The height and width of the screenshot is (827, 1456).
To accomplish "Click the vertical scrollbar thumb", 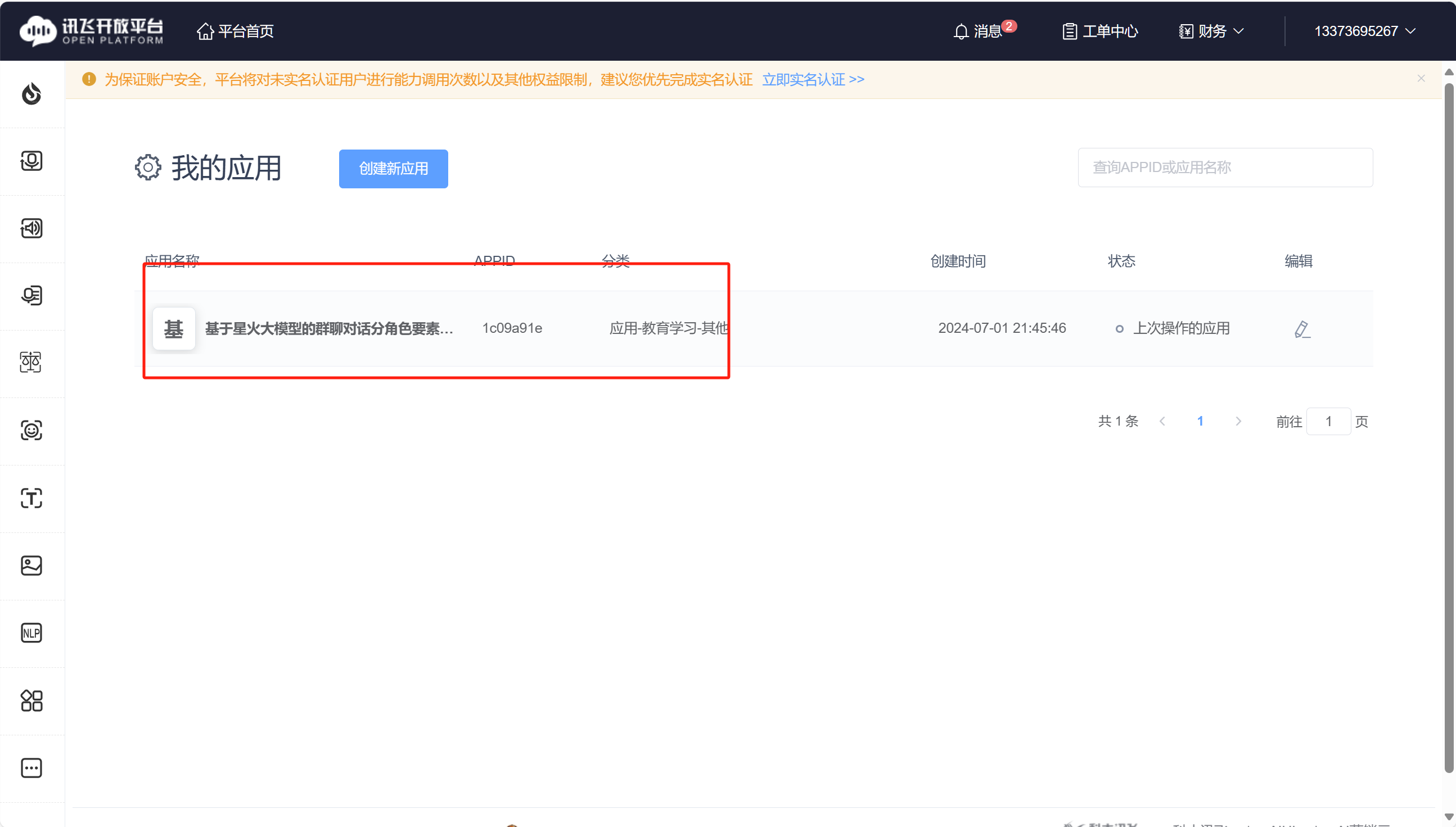I will click(x=1449, y=428).
